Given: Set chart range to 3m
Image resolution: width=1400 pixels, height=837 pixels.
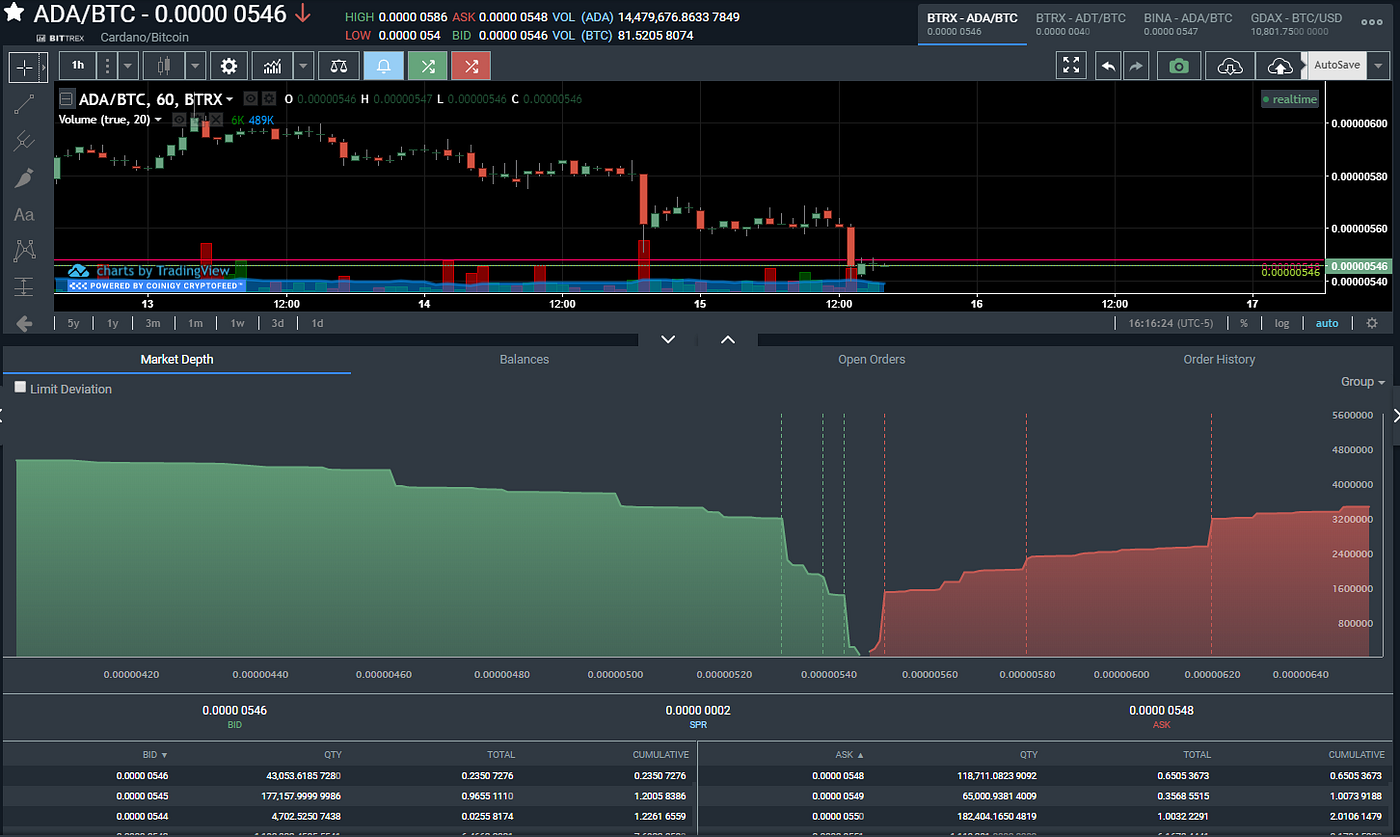Looking at the screenshot, I should click(153, 323).
